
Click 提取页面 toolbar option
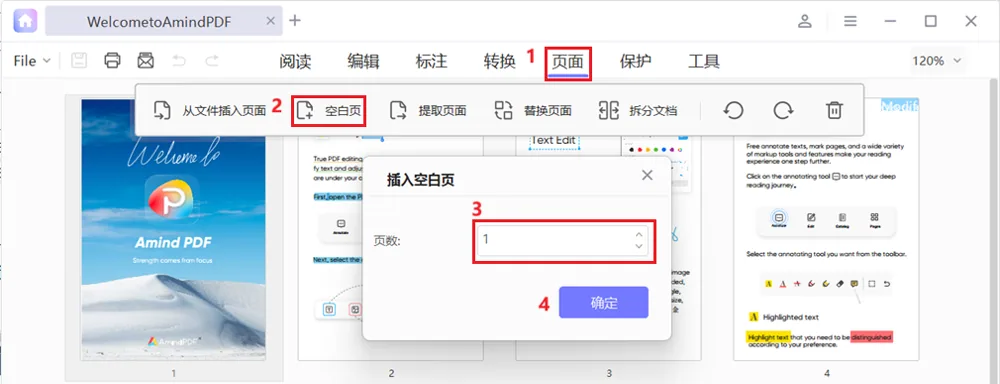click(x=428, y=110)
